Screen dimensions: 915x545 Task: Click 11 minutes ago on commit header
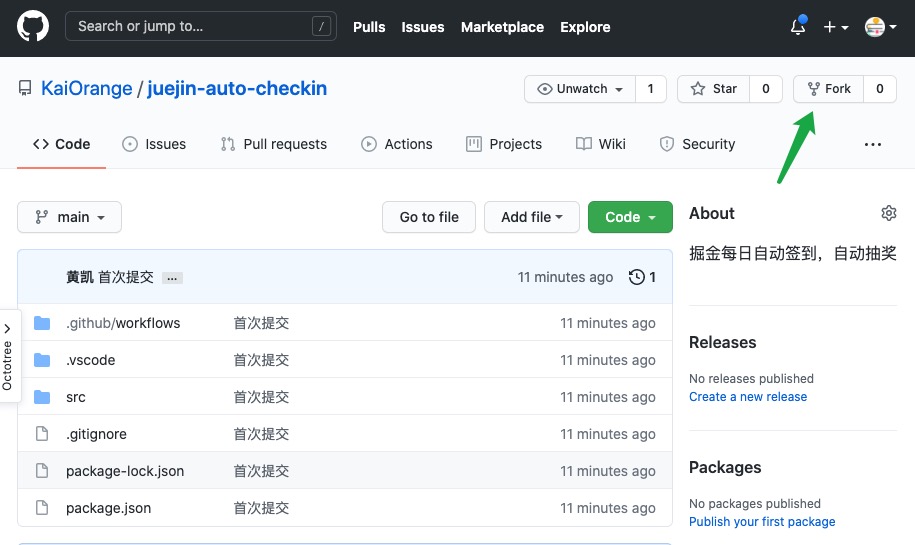click(x=565, y=277)
